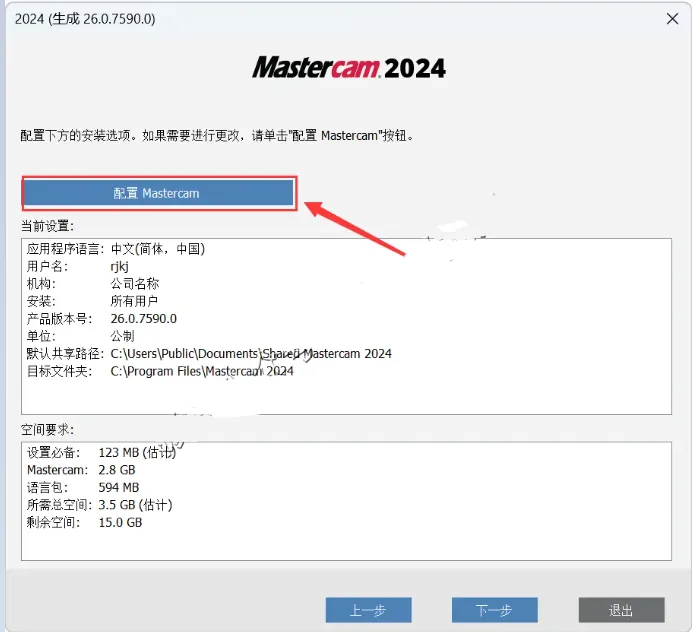
Task: Close the installer window with X
Action: (672, 19)
